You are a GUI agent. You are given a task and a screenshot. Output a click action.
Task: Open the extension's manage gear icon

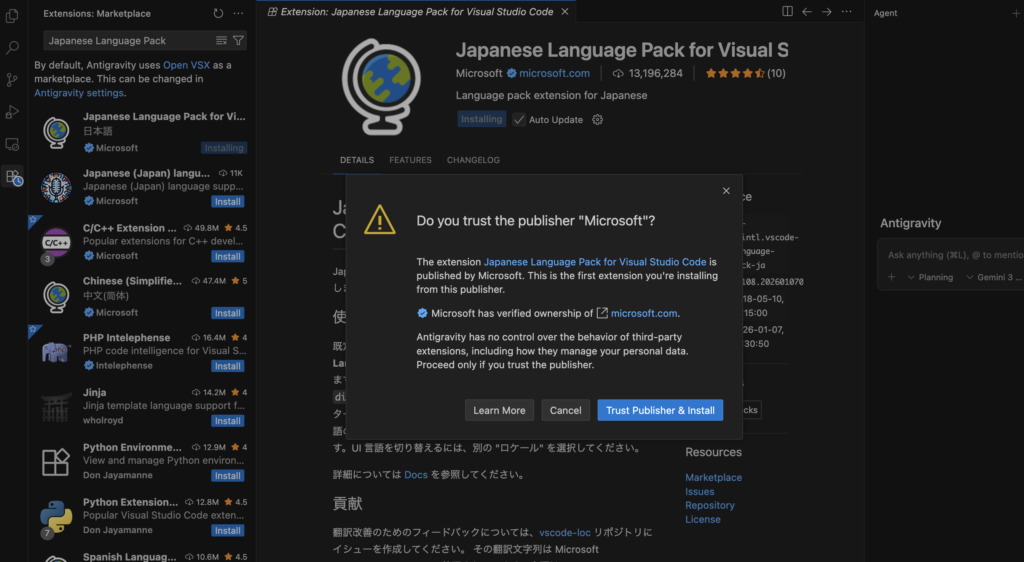click(x=598, y=120)
